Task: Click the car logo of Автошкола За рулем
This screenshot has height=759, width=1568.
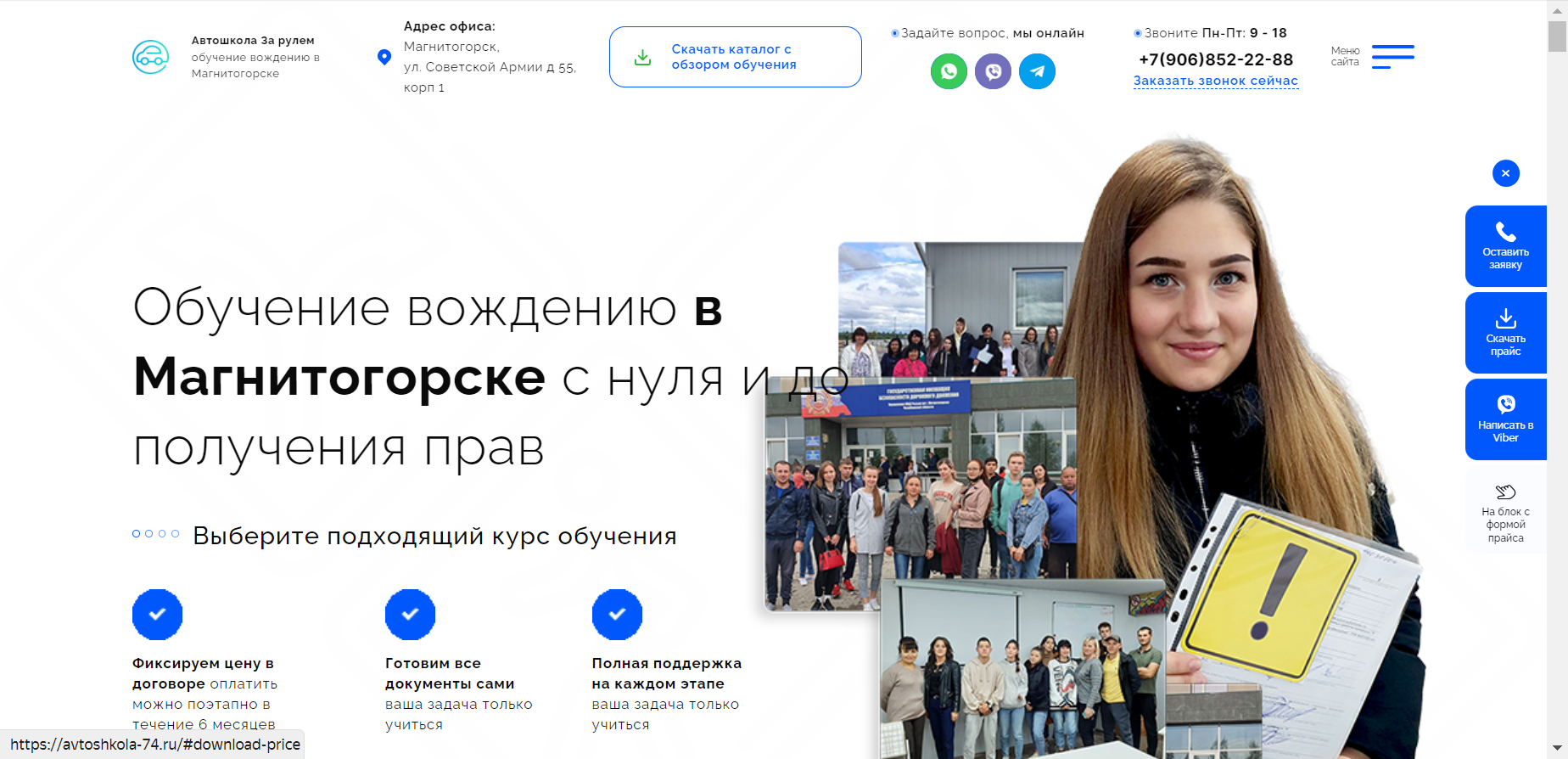Action: [150, 57]
